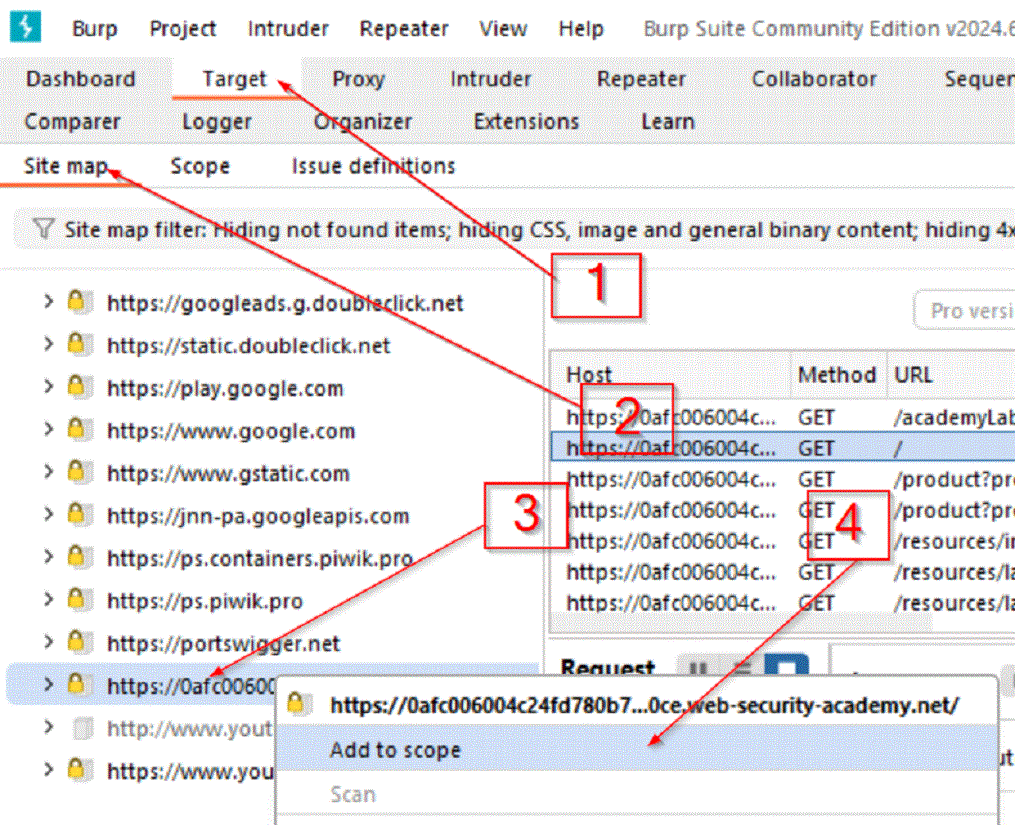This screenshot has height=825, width=1015.
Task: Click the padlock icon next to https://www.gstatic.com
Action: (x=78, y=473)
